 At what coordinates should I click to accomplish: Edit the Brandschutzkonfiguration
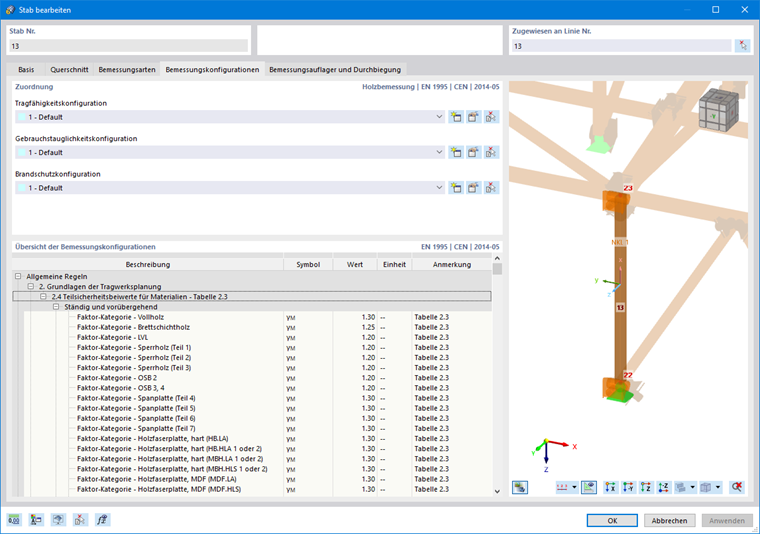[x=473, y=188]
